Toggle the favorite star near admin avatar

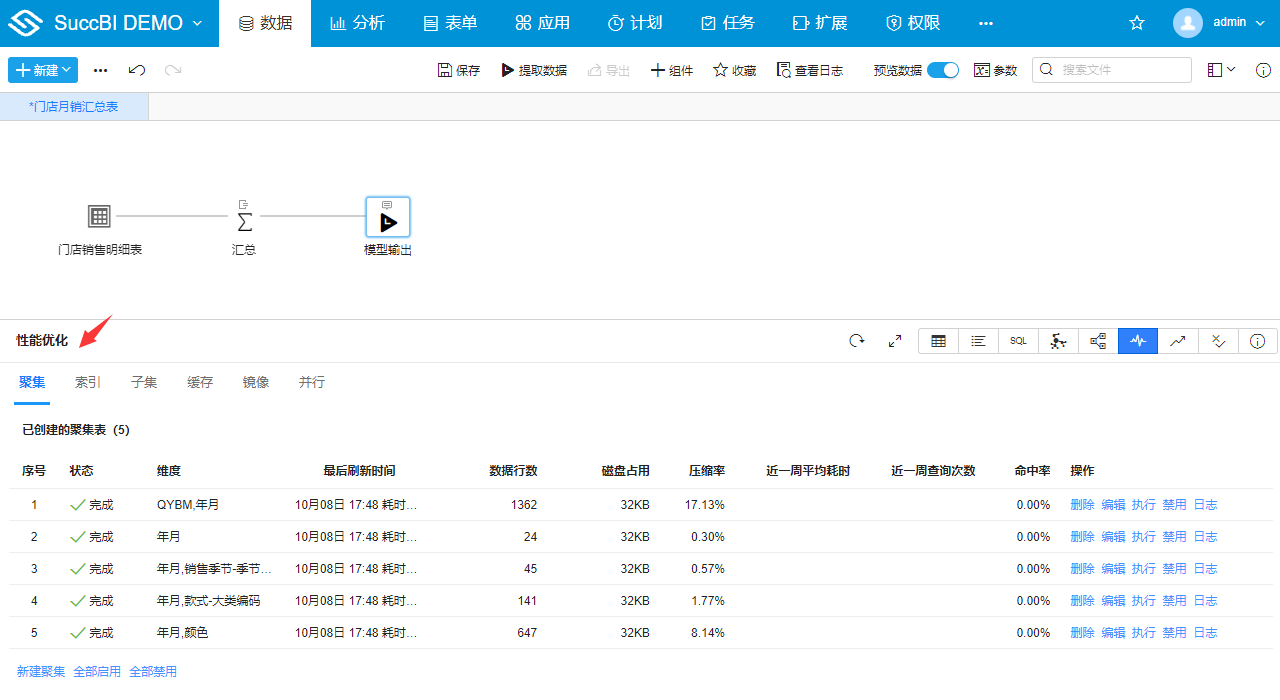(1137, 22)
